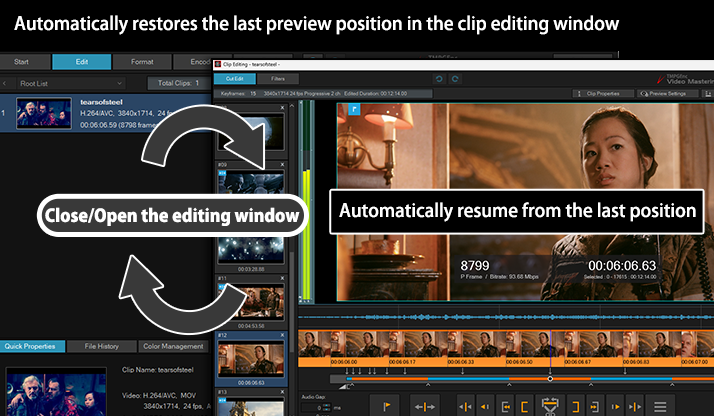Click the Clip Editing window title icon

[218, 64]
